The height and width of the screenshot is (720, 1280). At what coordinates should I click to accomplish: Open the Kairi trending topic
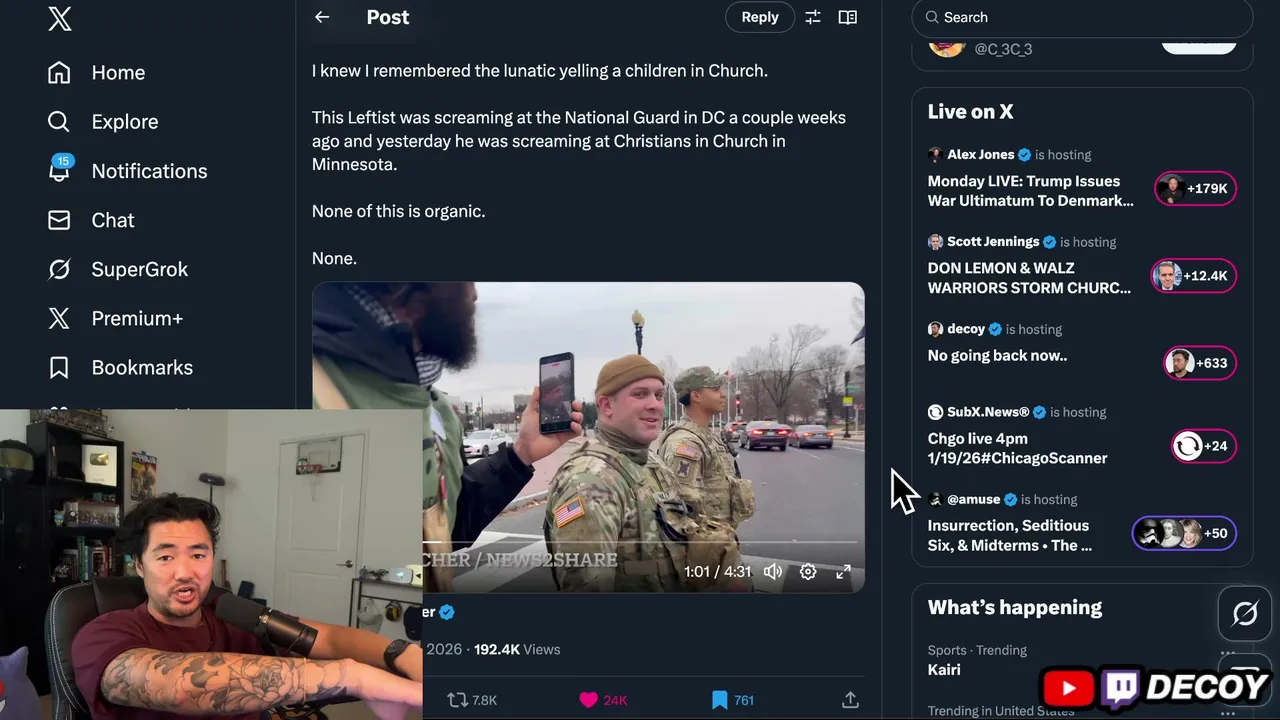coord(944,670)
